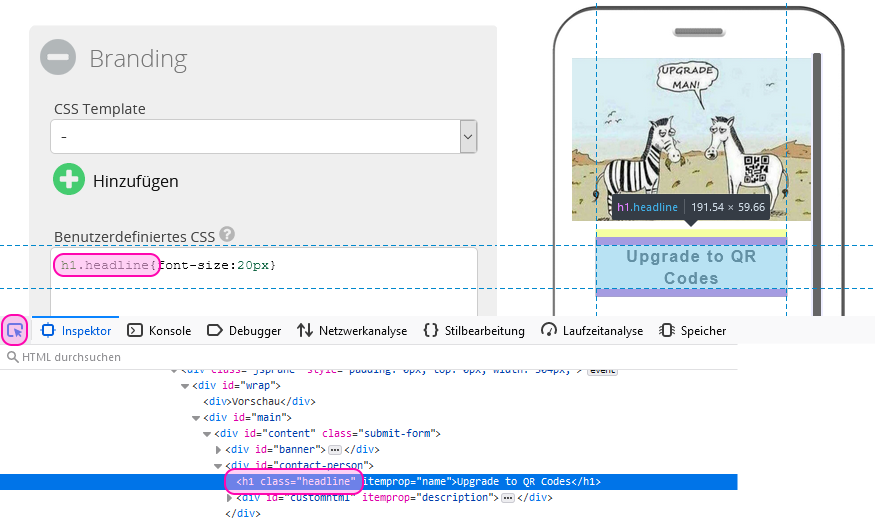875x524 pixels.
Task: Click into the custom CSS text area
Action: pyautogui.click(x=264, y=282)
